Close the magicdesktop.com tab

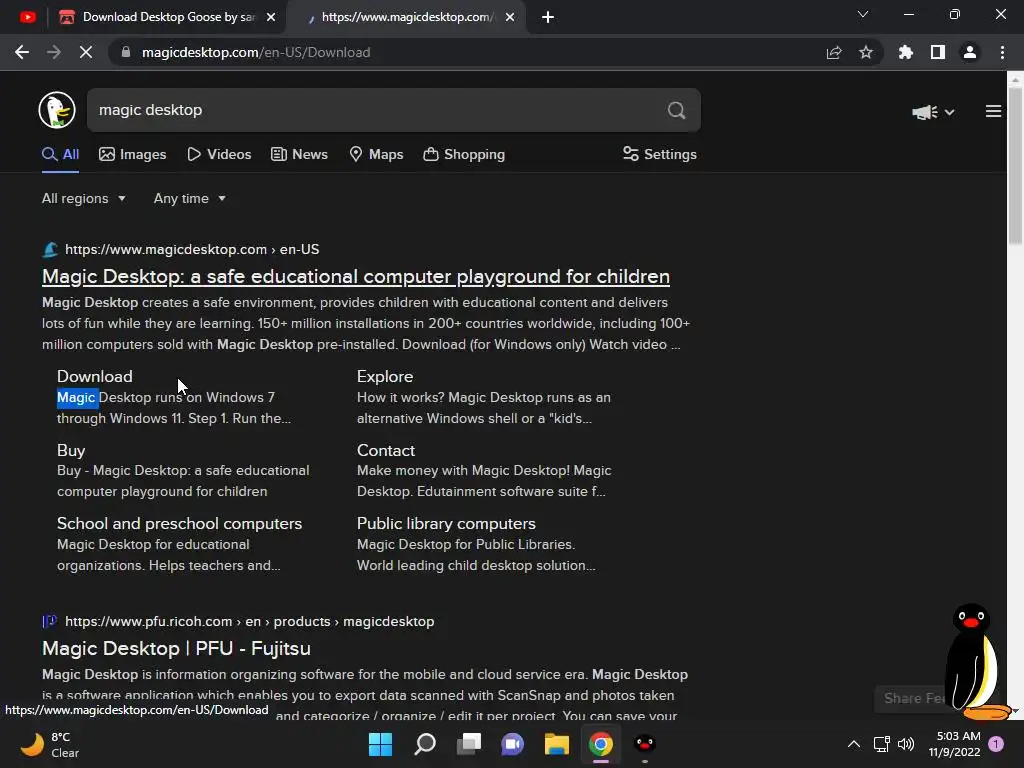point(510,17)
